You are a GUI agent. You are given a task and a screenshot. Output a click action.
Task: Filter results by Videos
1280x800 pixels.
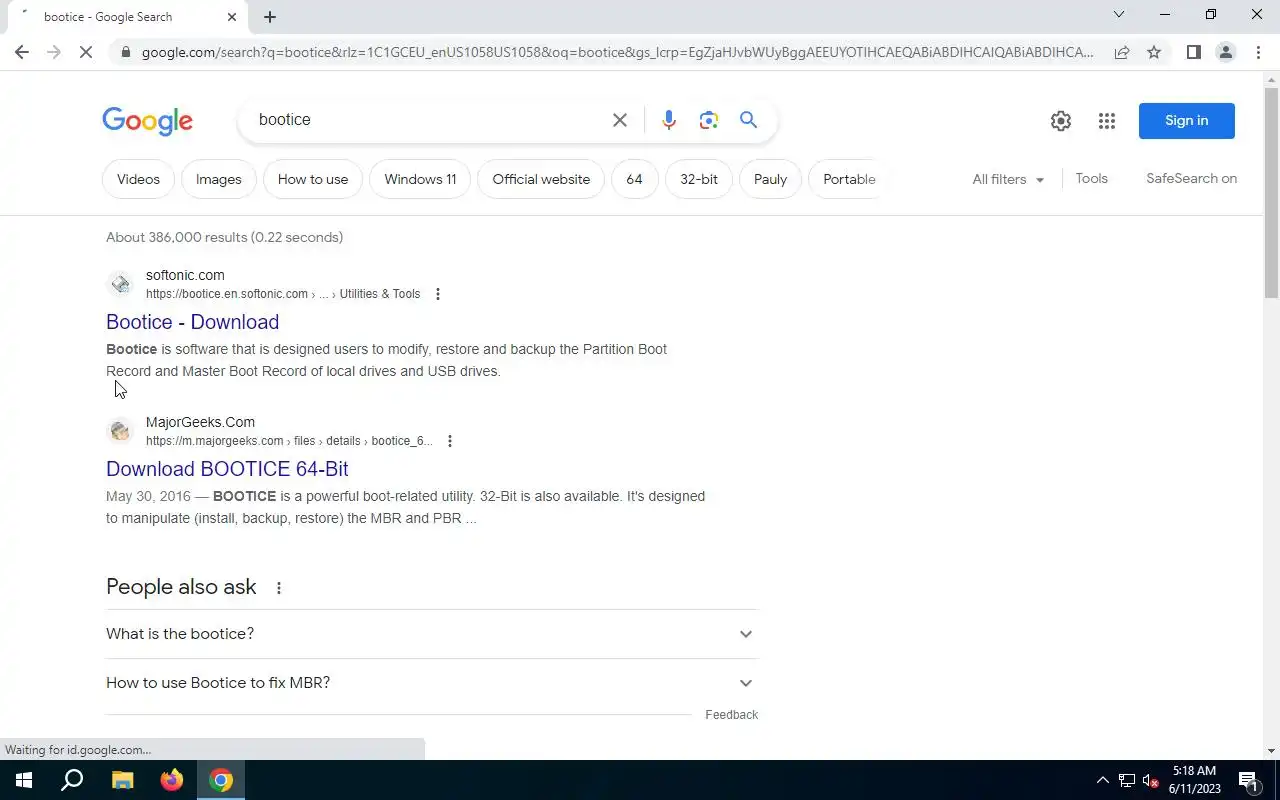click(x=138, y=179)
